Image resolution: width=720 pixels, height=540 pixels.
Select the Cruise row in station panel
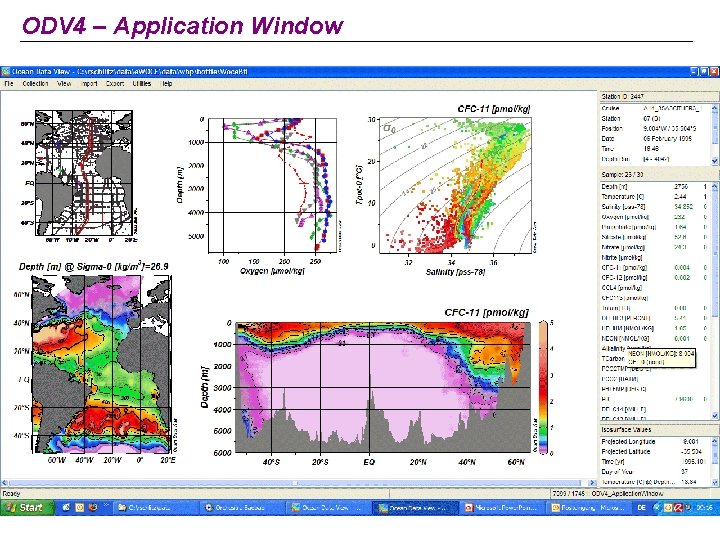click(655, 108)
